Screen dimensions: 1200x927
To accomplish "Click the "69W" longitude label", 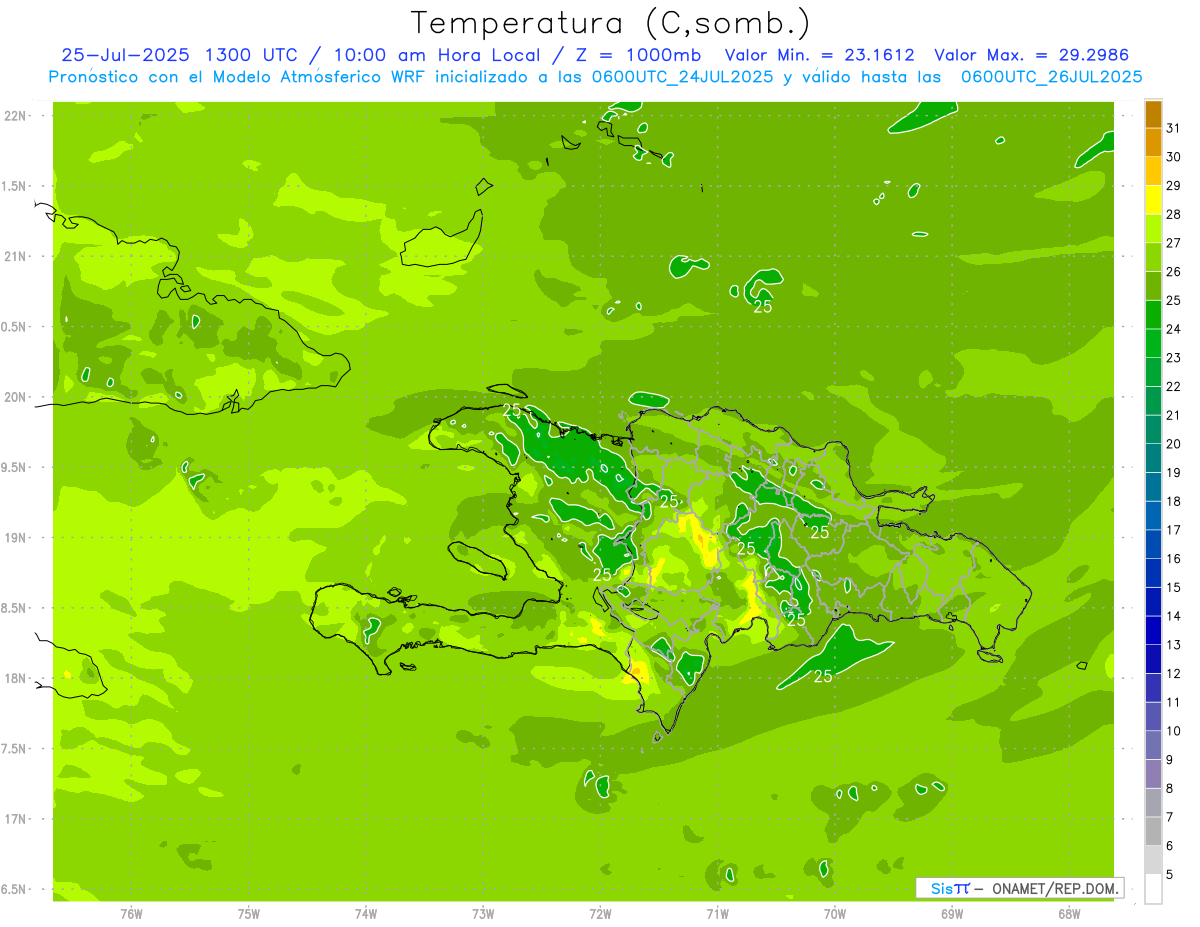I will pos(952,913).
